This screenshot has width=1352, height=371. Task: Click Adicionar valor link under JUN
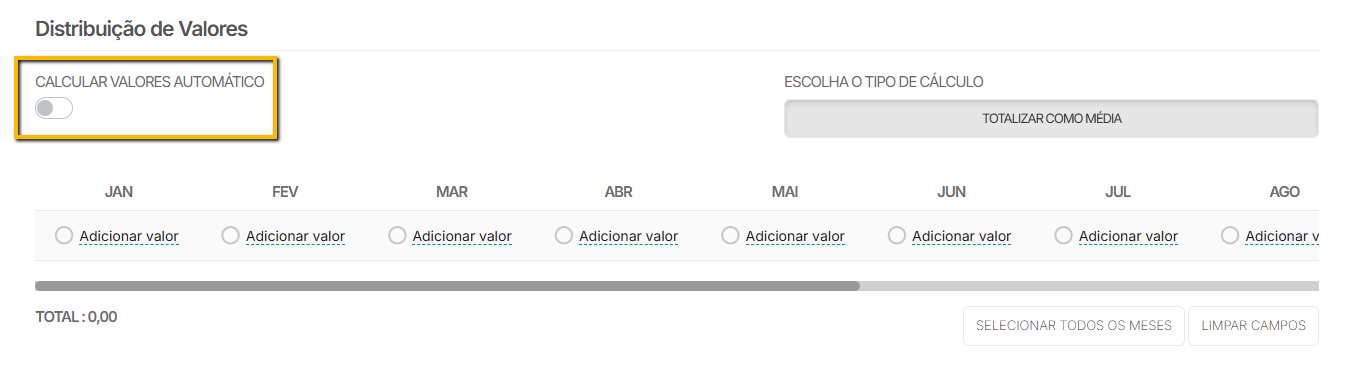962,236
